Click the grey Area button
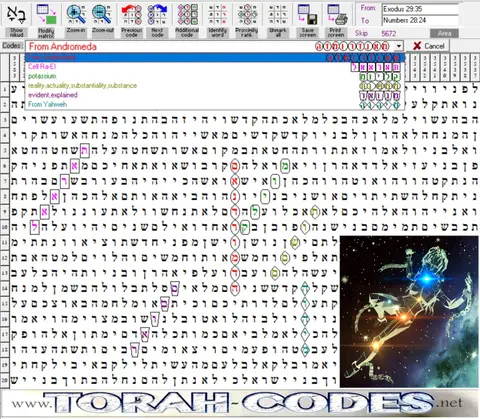Viewport: 480px width, 419px height. pyautogui.click(x=444, y=33)
